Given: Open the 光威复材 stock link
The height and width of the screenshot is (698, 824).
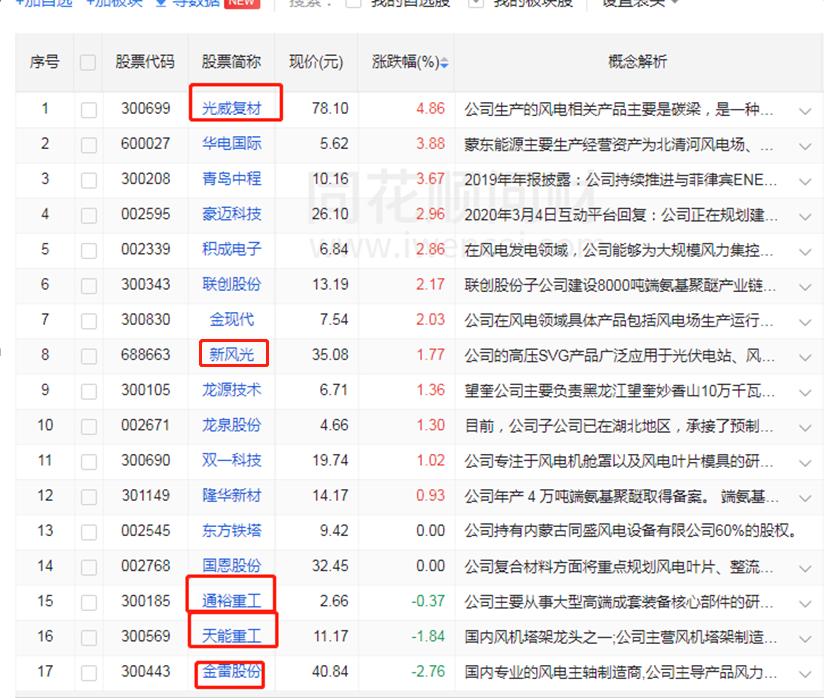Looking at the screenshot, I should point(231,109).
